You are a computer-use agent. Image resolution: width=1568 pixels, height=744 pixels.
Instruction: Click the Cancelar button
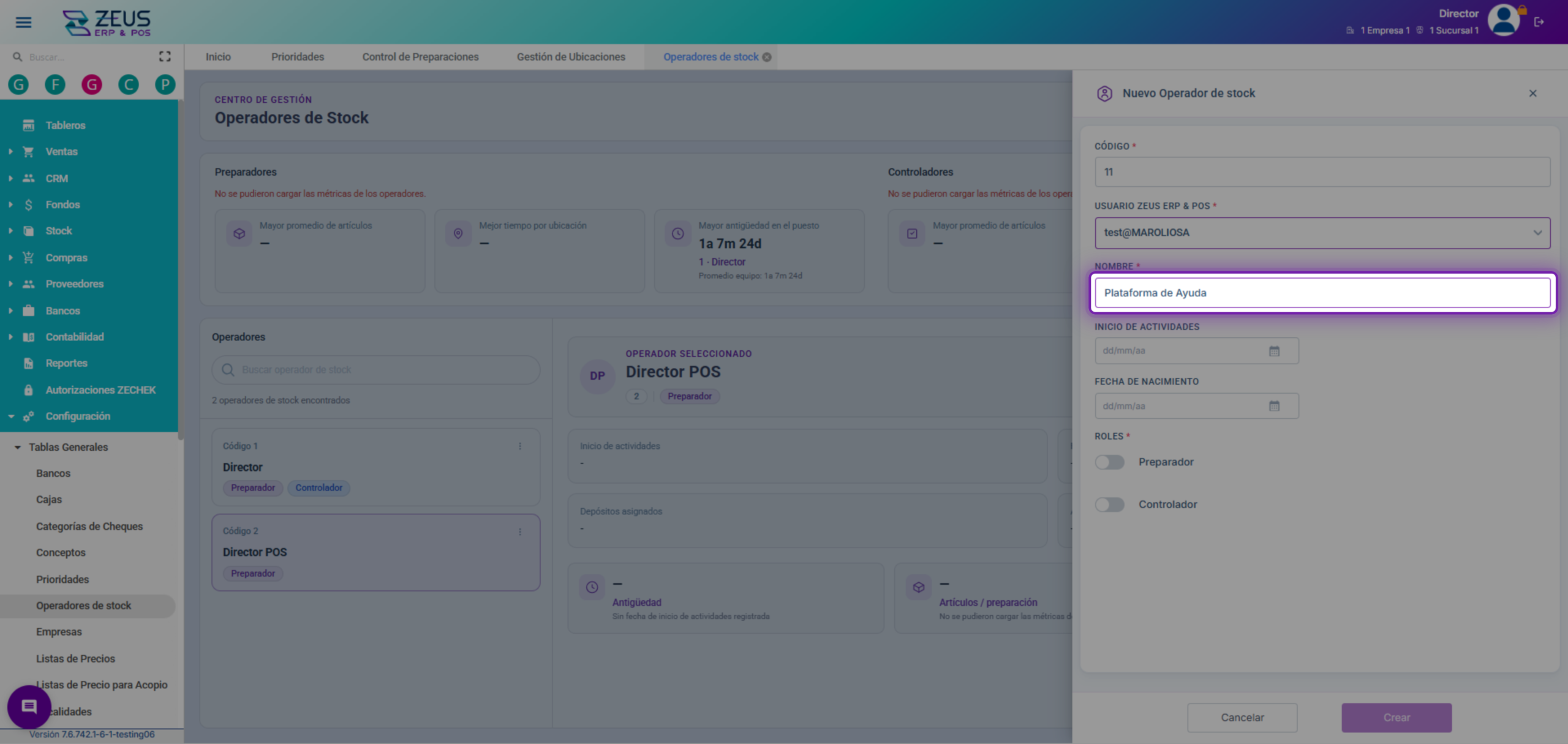point(1242,717)
